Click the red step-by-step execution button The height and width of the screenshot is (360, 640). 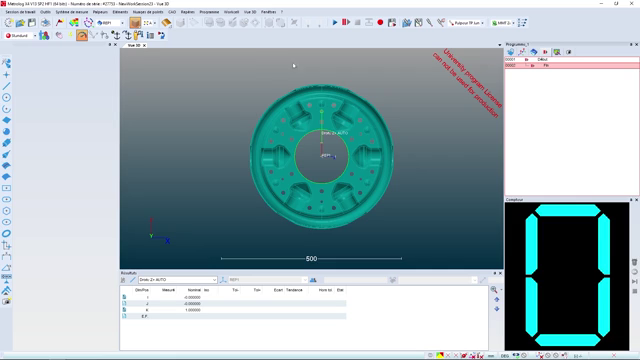(346, 22)
